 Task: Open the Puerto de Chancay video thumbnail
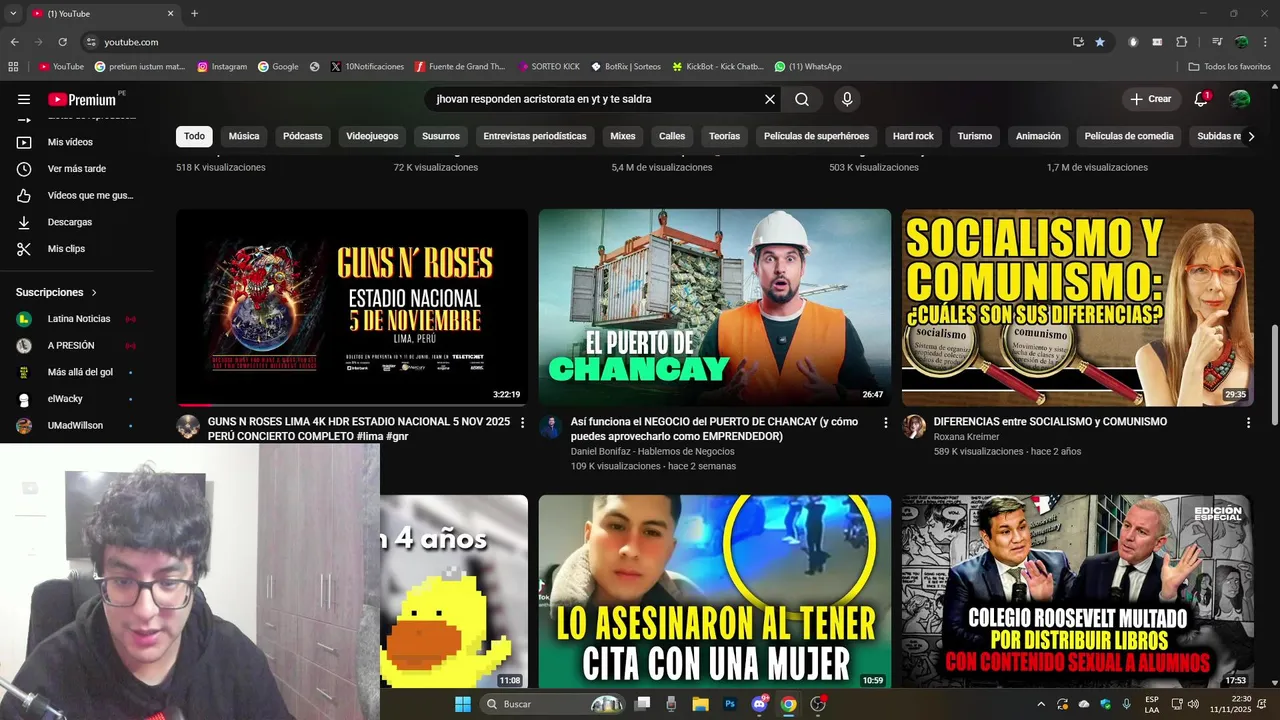coord(715,307)
